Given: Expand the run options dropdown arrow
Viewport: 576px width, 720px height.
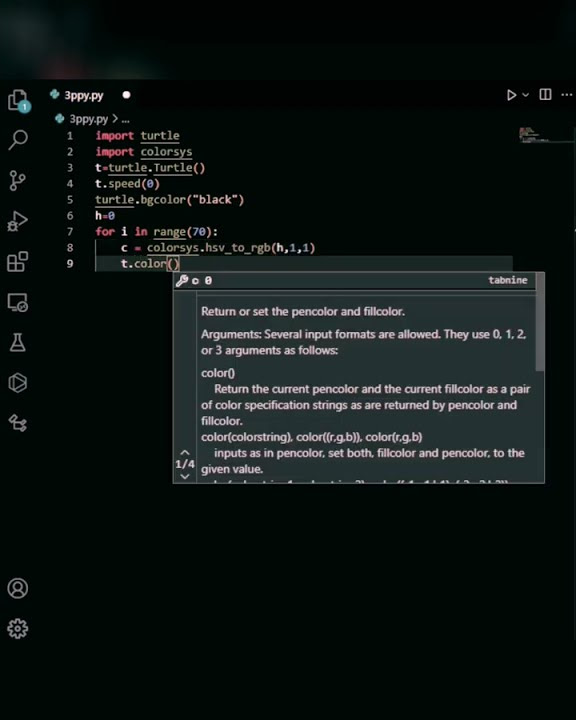Looking at the screenshot, I should click(x=526, y=95).
